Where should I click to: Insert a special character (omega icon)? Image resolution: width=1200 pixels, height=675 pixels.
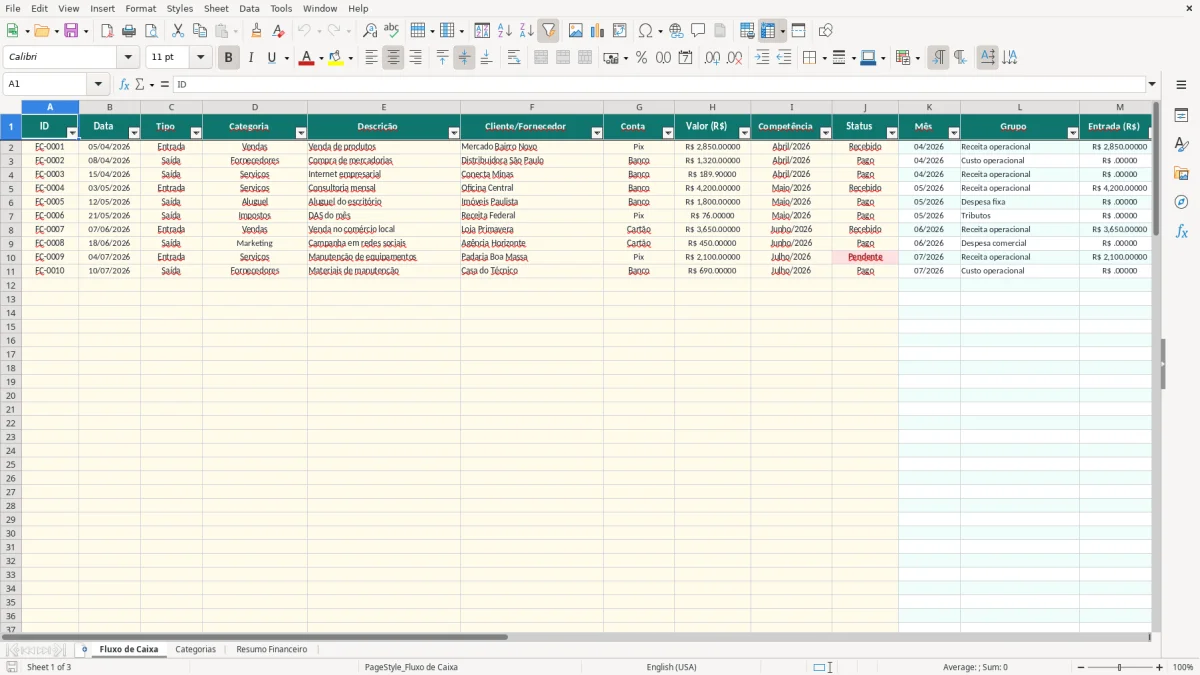tap(645, 31)
